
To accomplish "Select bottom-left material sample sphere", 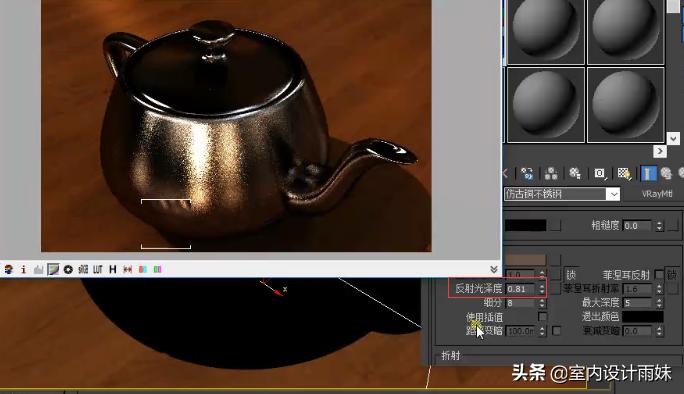I will [x=546, y=105].
